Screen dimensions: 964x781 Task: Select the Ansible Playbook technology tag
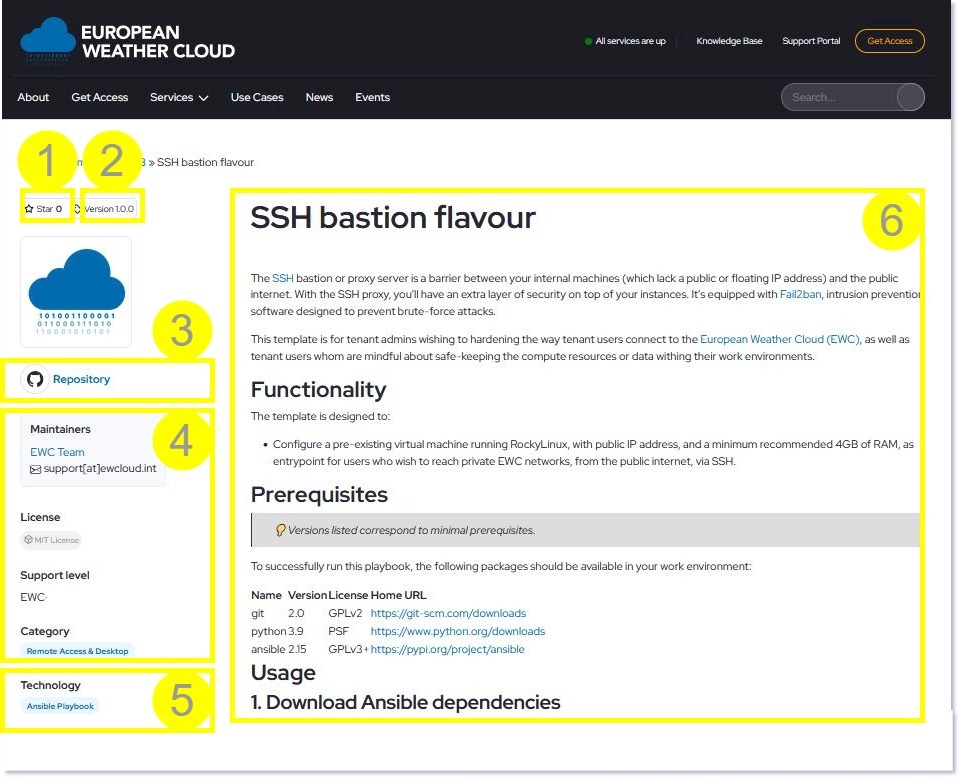(60, 707)
